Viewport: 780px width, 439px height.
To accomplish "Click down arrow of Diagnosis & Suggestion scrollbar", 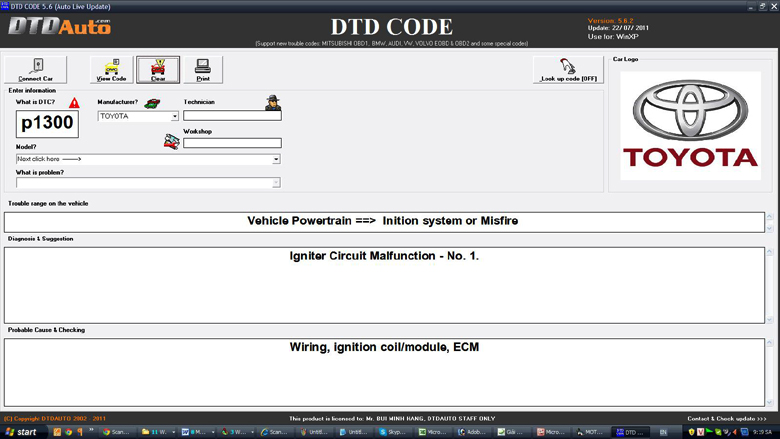I will [770, 320].
